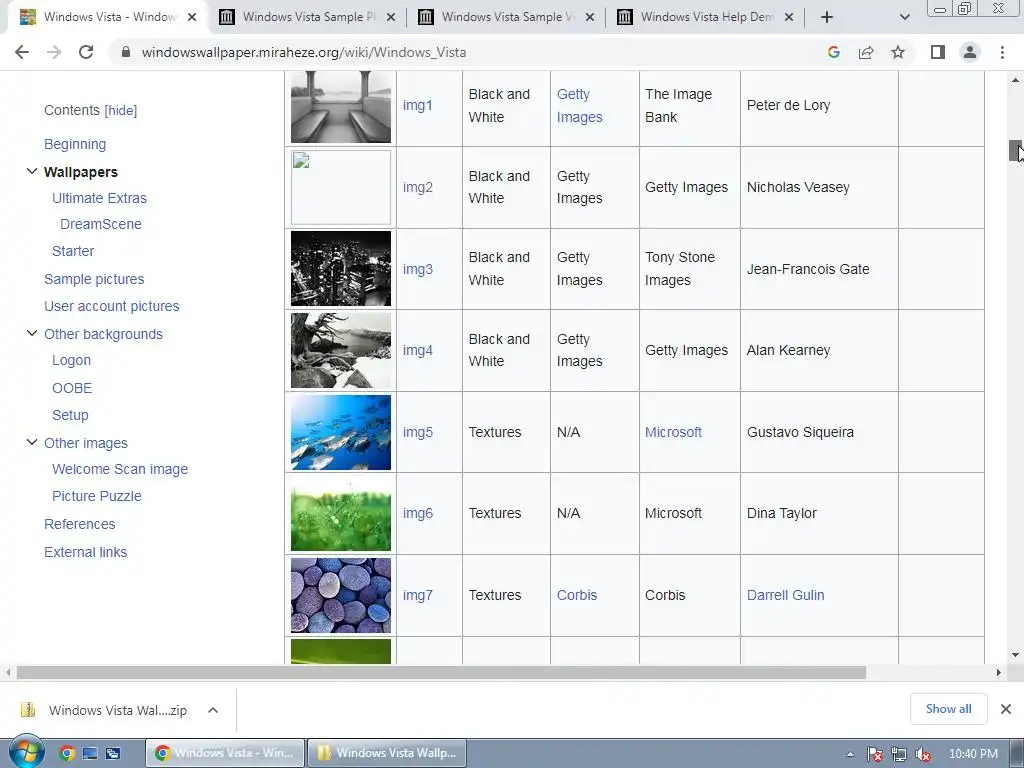Open the Microsoft link in img5 row
This screenshot has width=1024, height=768.
click(x=673, y=432)
